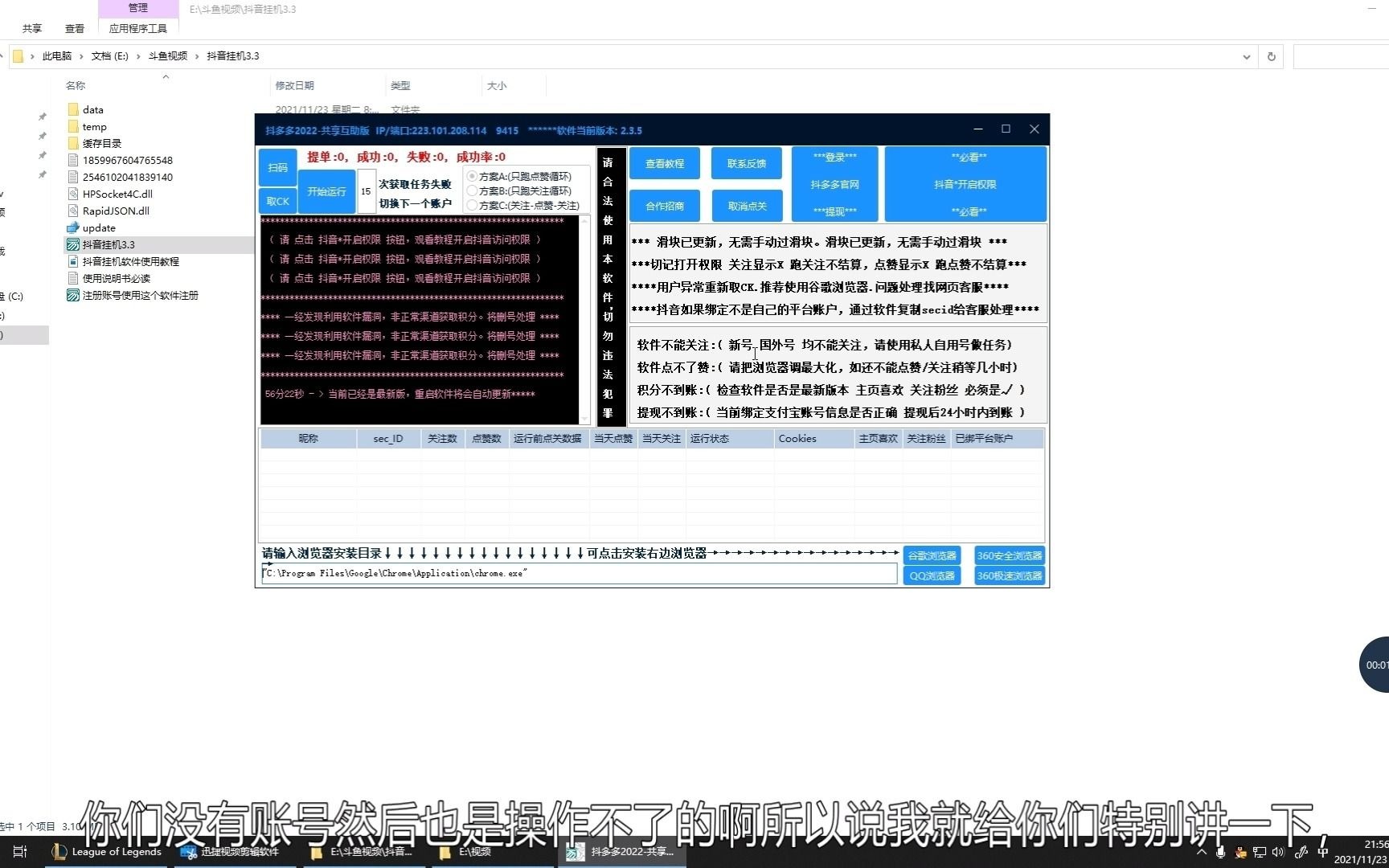Screen dimensions: 1389x868
Task: Click the 取CK button
Action: (x=277, y=201)
